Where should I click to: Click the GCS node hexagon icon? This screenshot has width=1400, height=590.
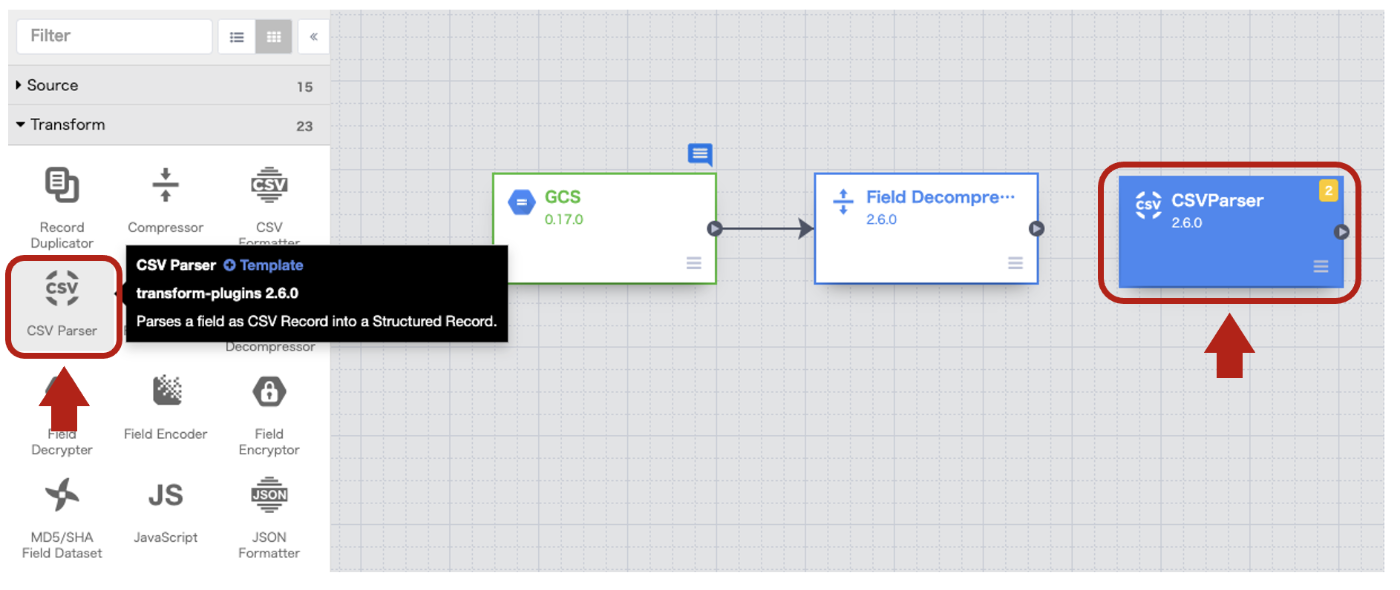[522, 203]
